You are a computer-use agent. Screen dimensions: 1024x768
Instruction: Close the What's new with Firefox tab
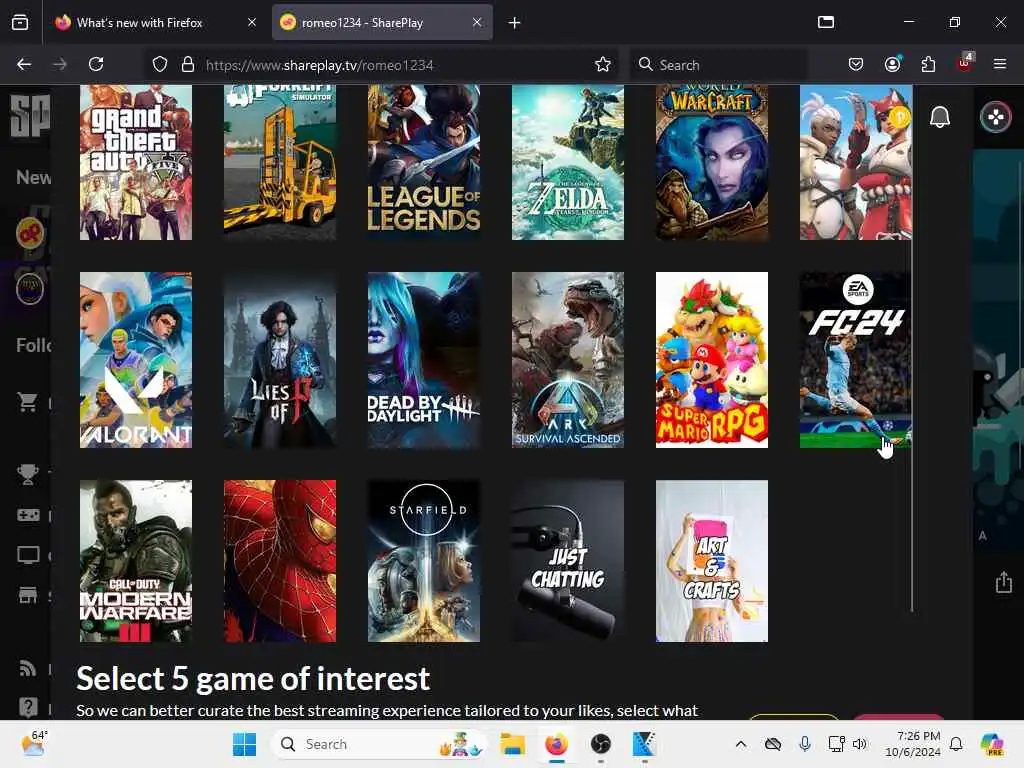pos(252,22)
